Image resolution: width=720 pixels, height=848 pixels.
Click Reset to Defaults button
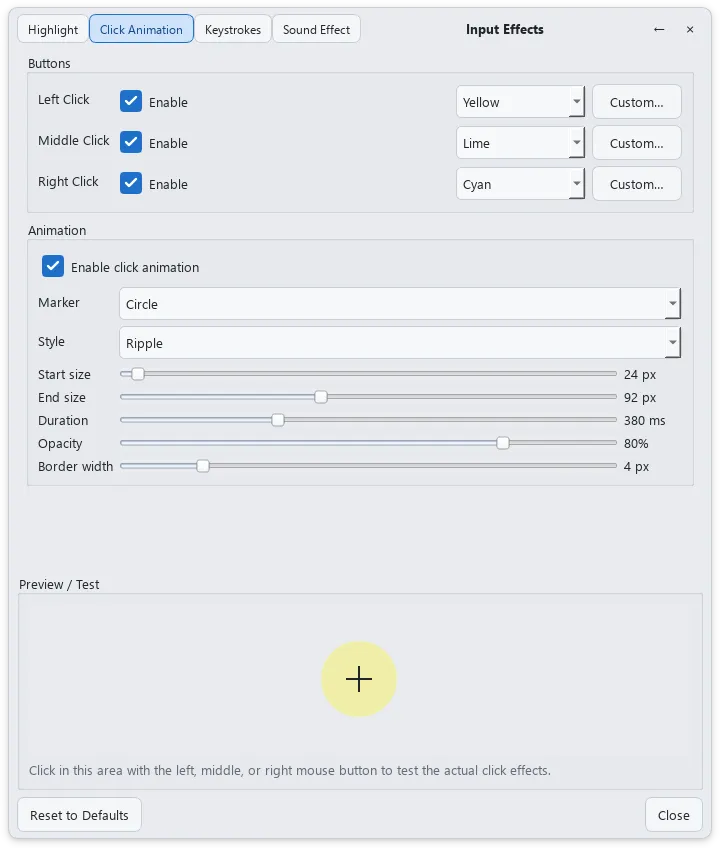[80, 815]
